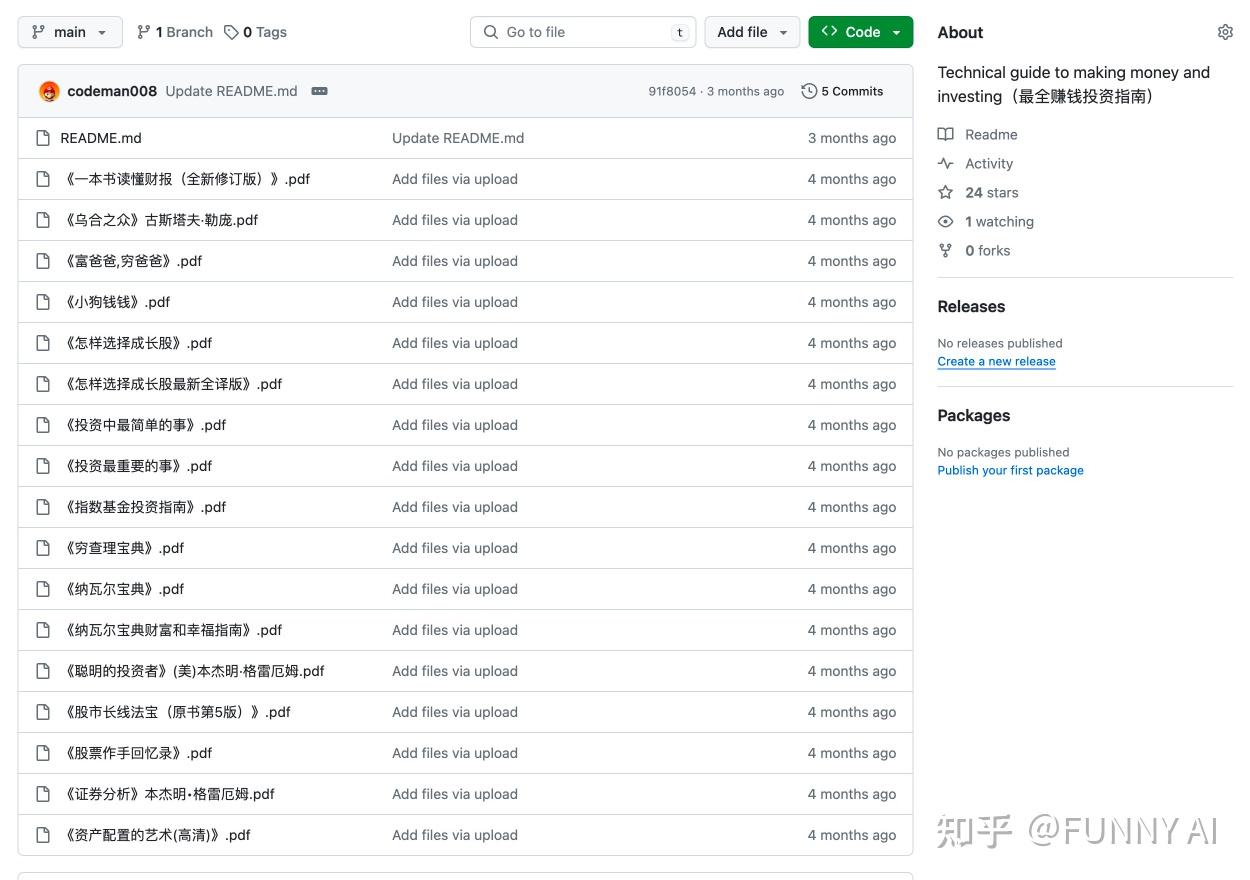Viewport: 1250px width, 880px height.
Task: Open the About settings gear icon
Action: click(x=1225, y=32)
